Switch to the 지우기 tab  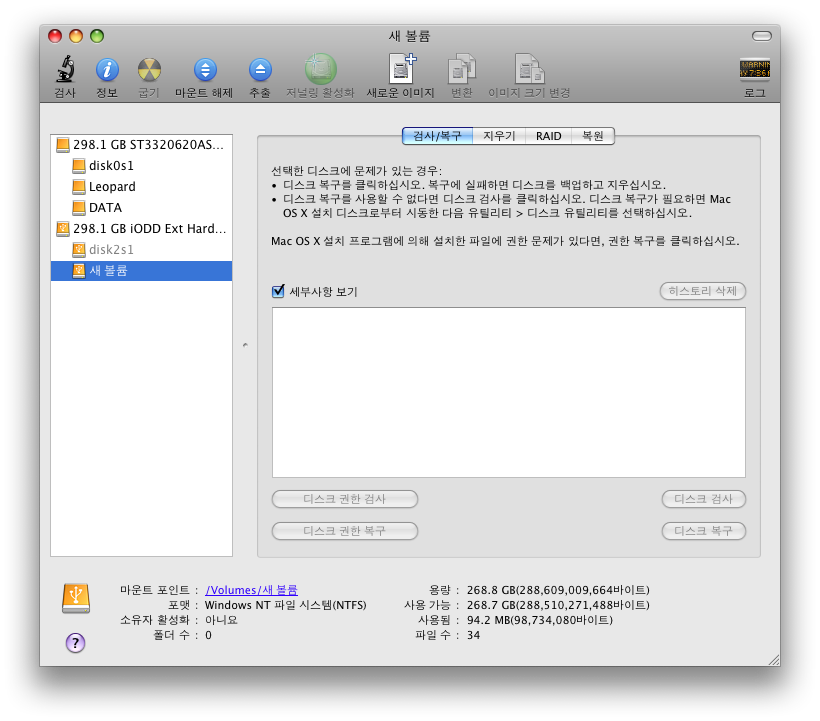(499, 136)
